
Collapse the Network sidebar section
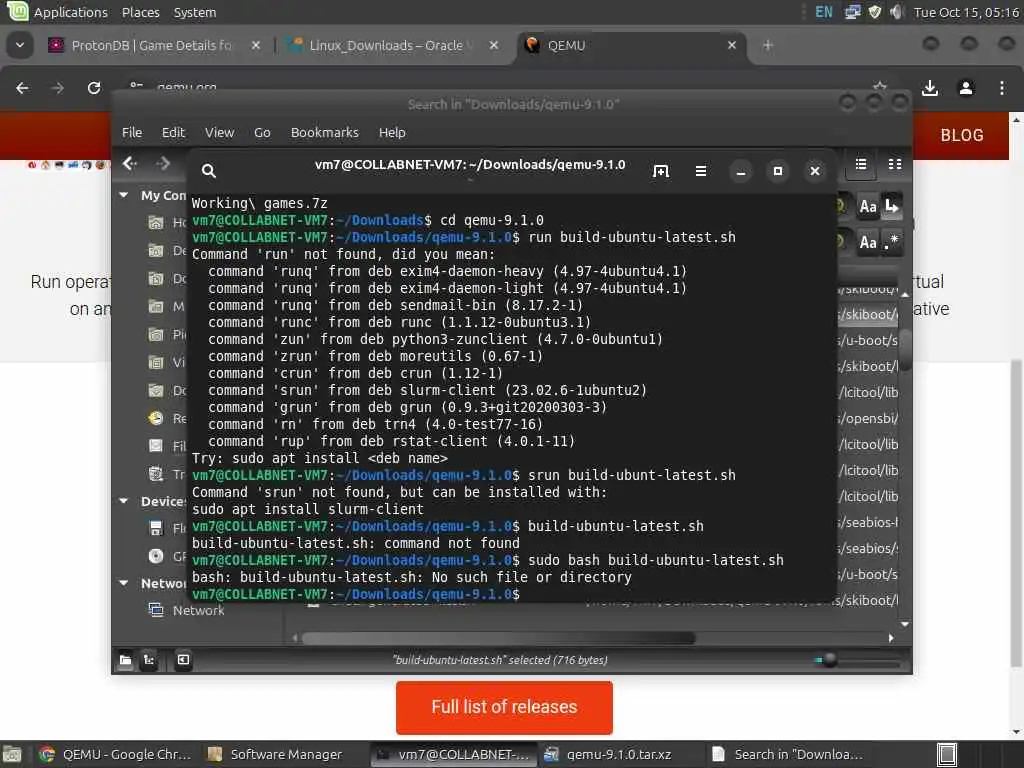point(123,583)
